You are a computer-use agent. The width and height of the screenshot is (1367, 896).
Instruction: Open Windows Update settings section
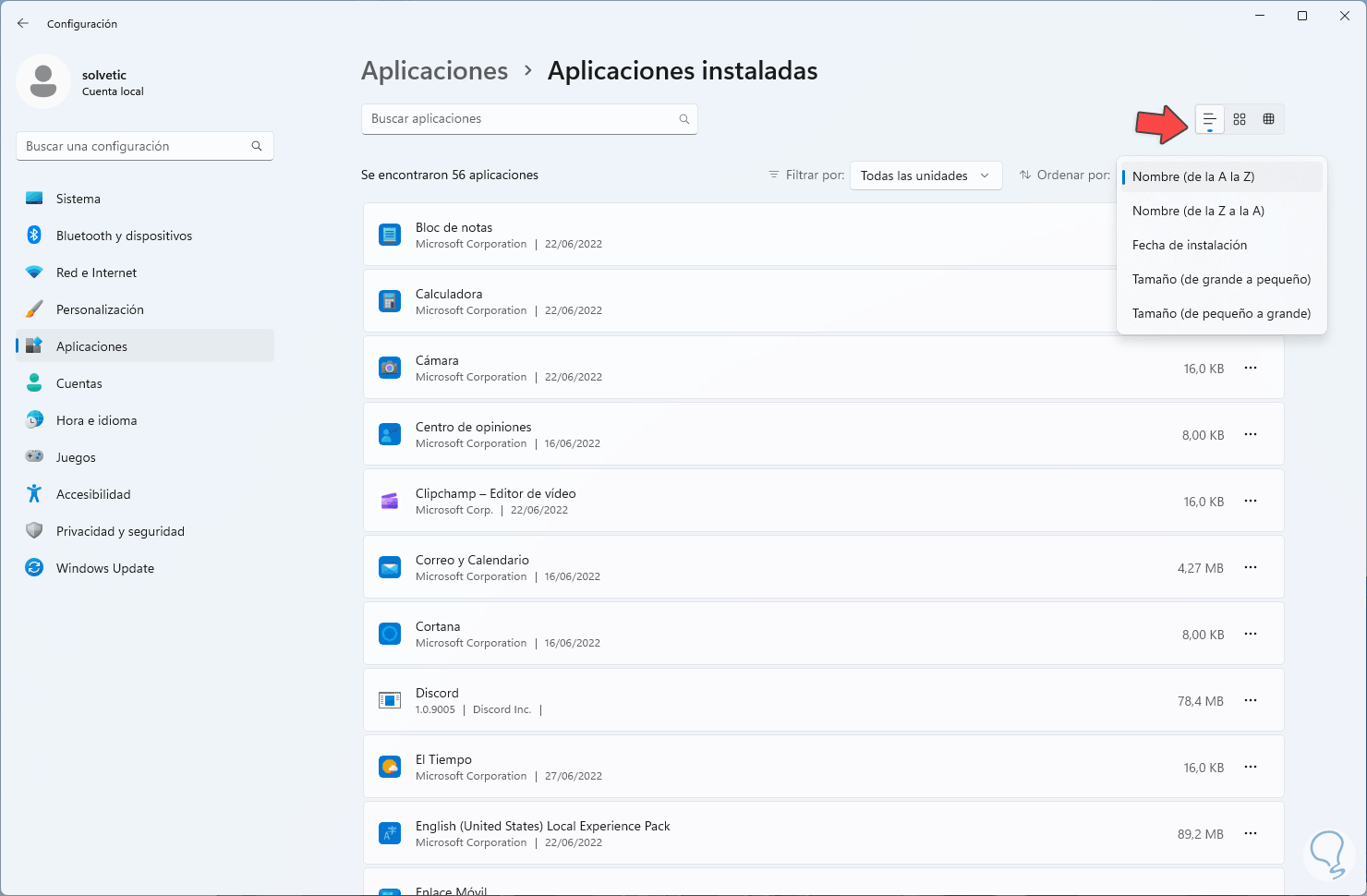pos(105,568)
